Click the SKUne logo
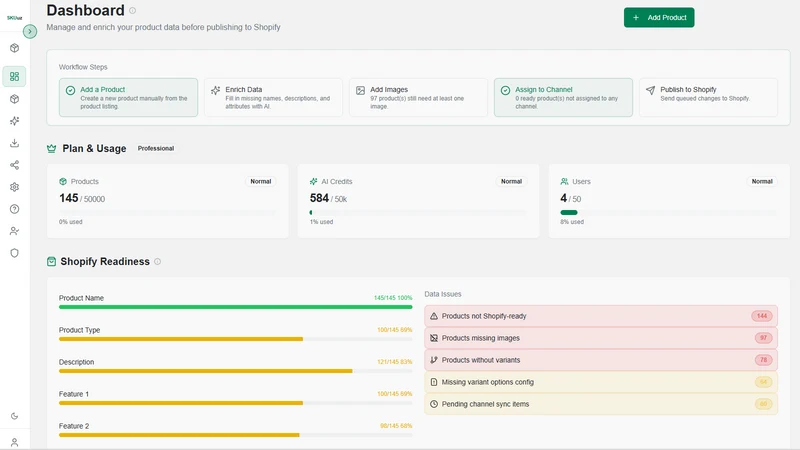 [x=14, y=17]
